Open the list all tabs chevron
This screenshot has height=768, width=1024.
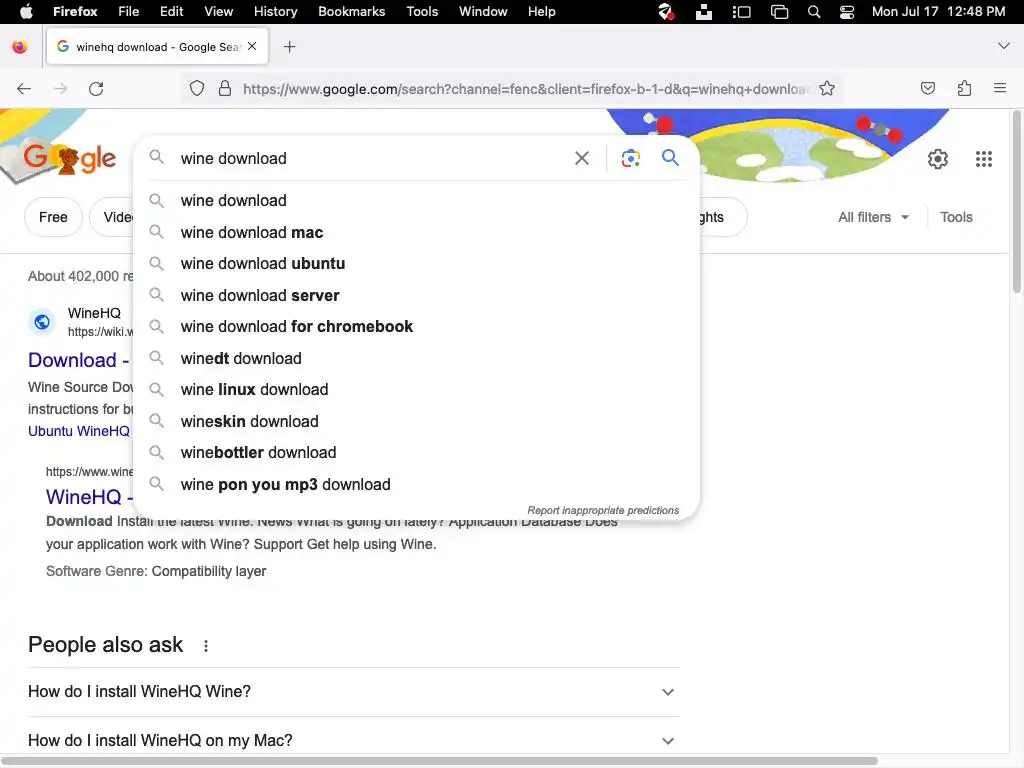click(1004, 46)
